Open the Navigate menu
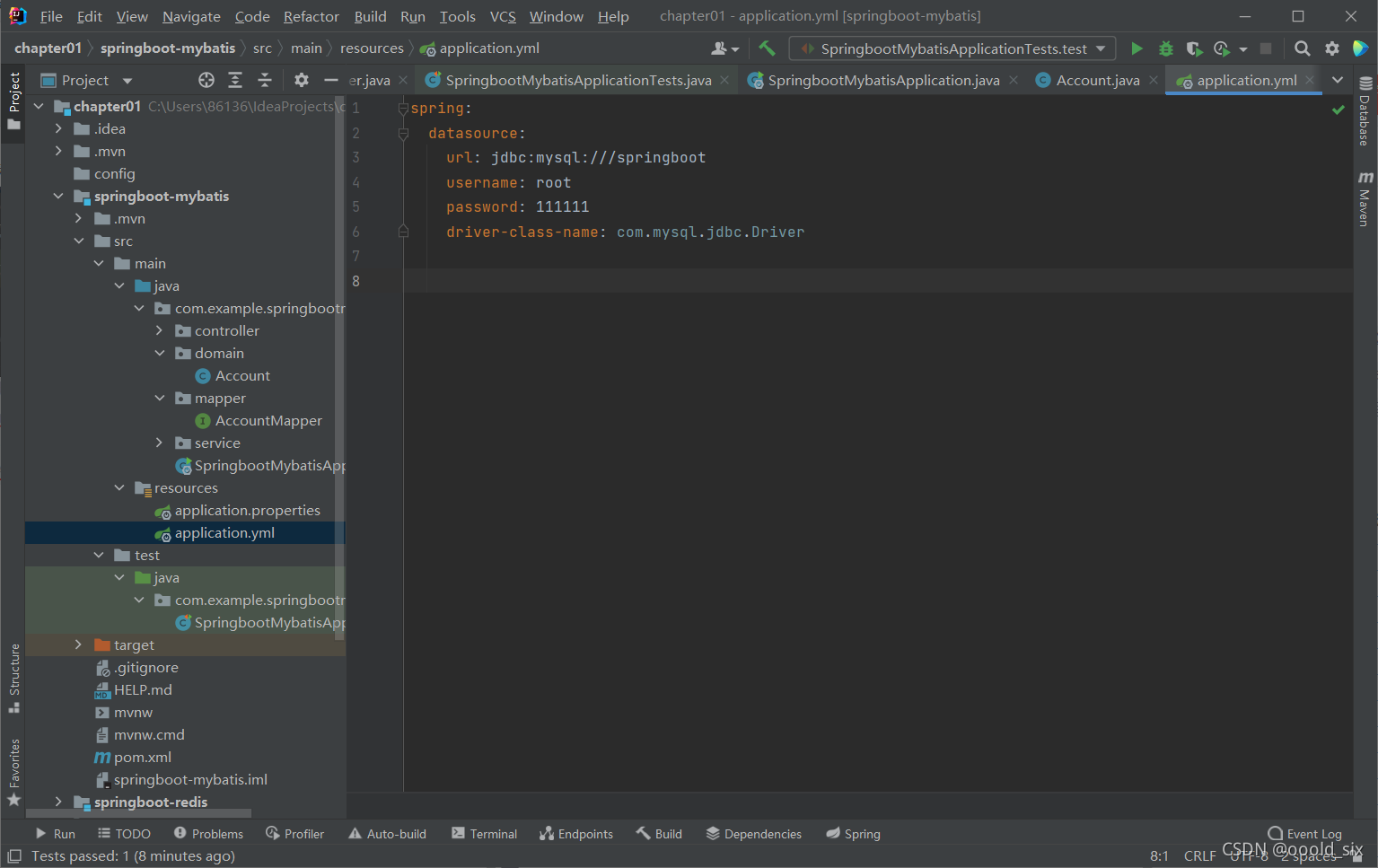This screenshot has height=868, width=1378. (191, 16)
